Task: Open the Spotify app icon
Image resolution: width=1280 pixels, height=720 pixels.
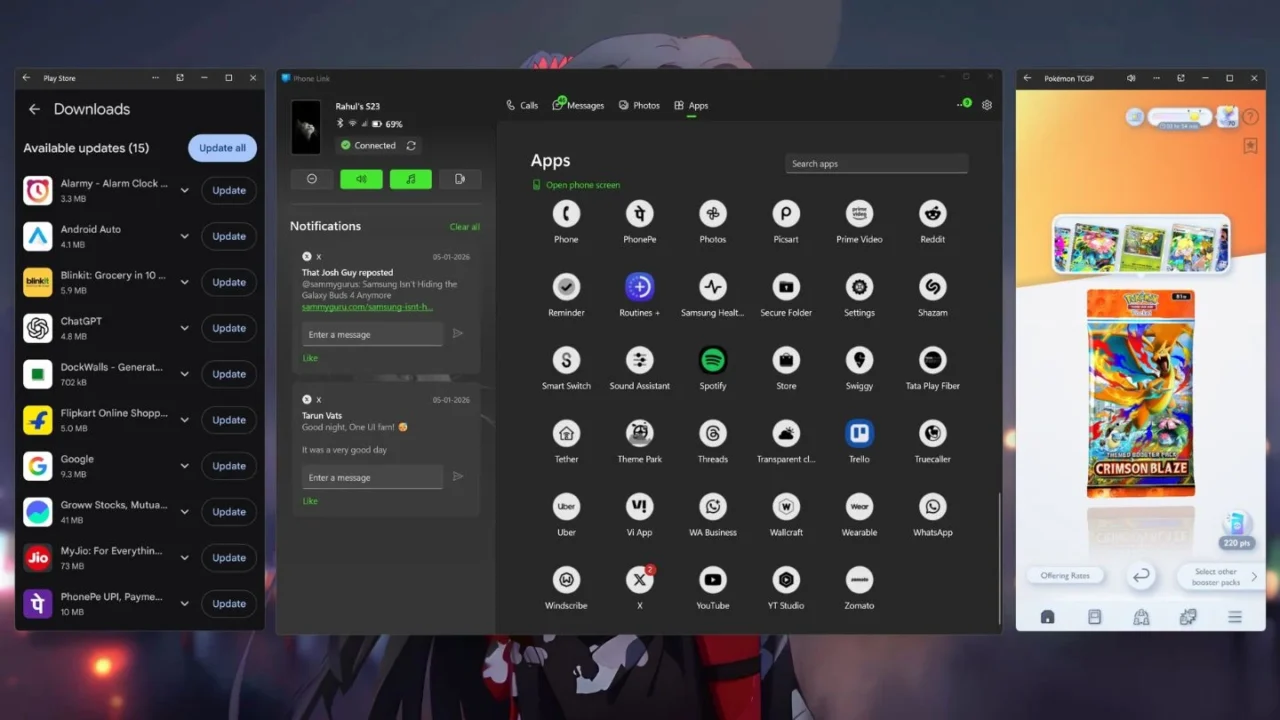Action: 712,360
